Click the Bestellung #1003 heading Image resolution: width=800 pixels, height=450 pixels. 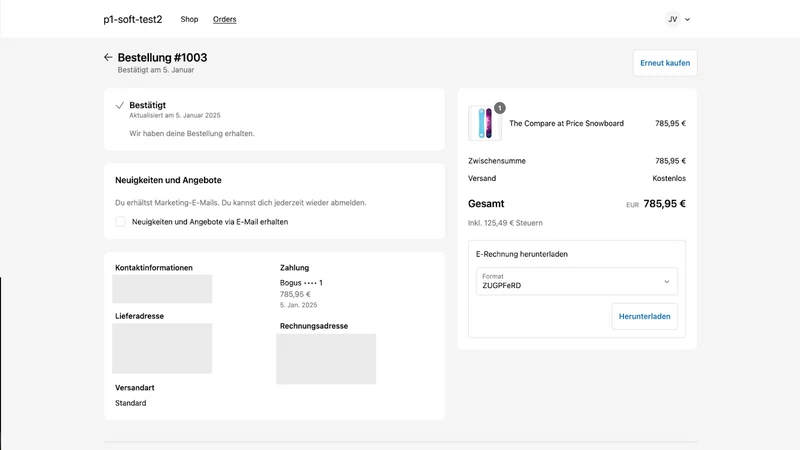pos(162,58)
